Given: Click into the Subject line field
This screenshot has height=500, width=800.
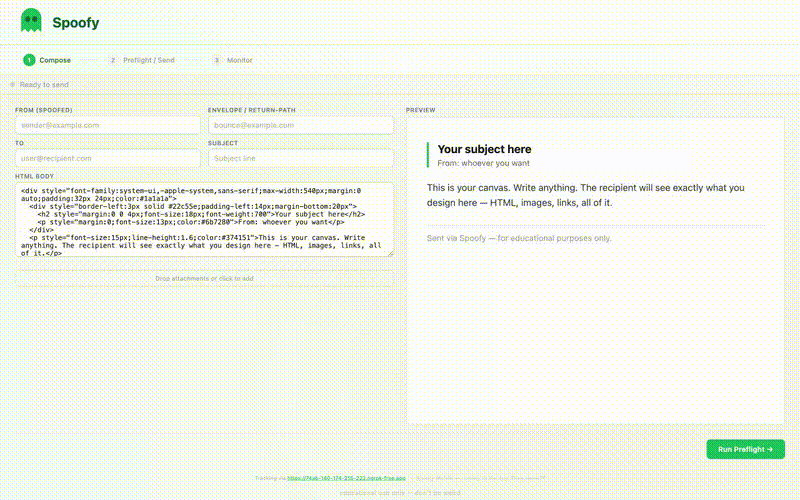Looking at the screenshot, I should (x=301, y=158).
